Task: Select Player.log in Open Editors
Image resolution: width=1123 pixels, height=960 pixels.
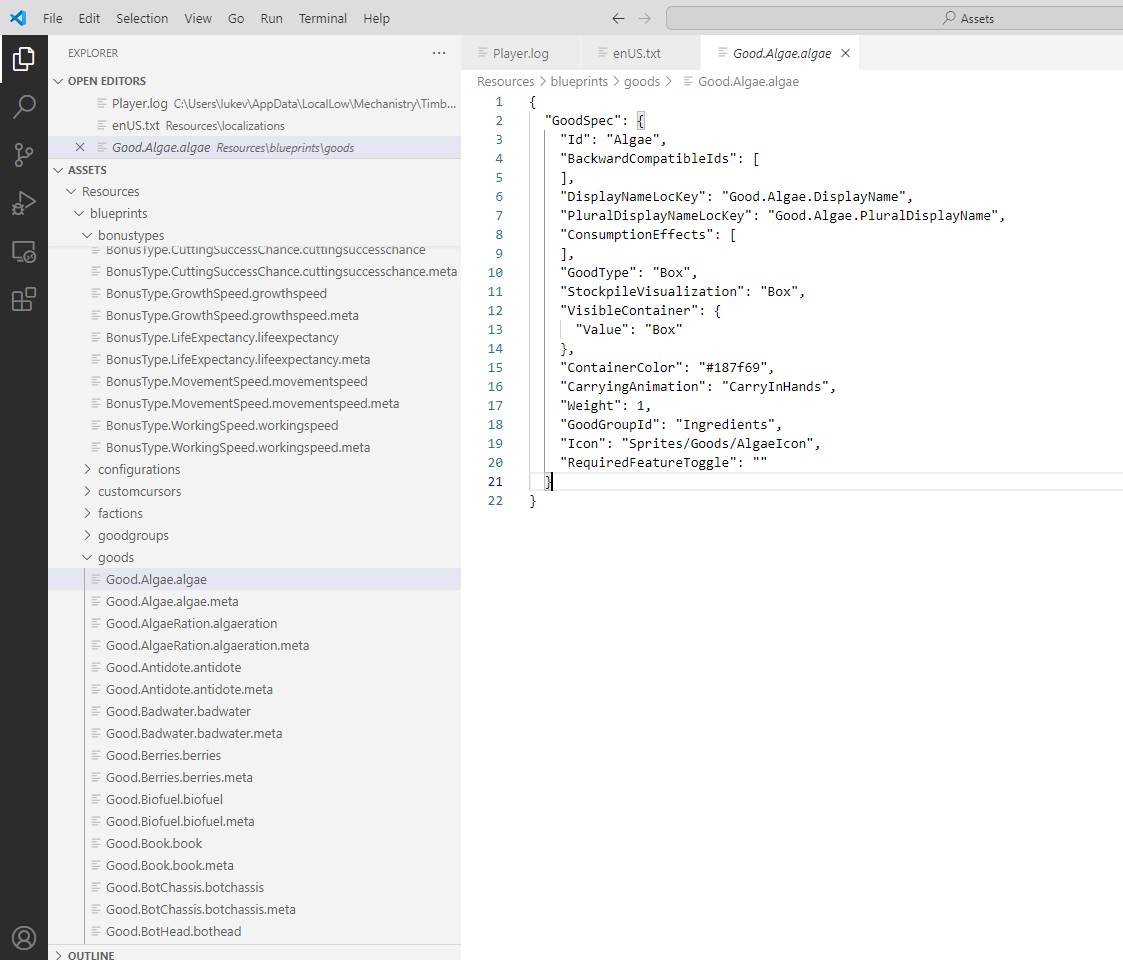Action: click(x=254, y=103)
